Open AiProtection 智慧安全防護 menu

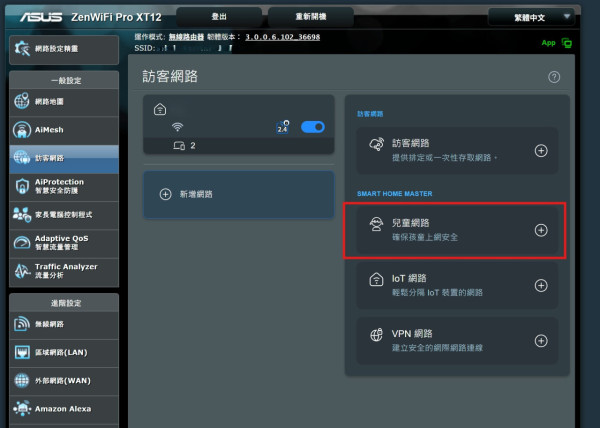click(x=64, y=186)
